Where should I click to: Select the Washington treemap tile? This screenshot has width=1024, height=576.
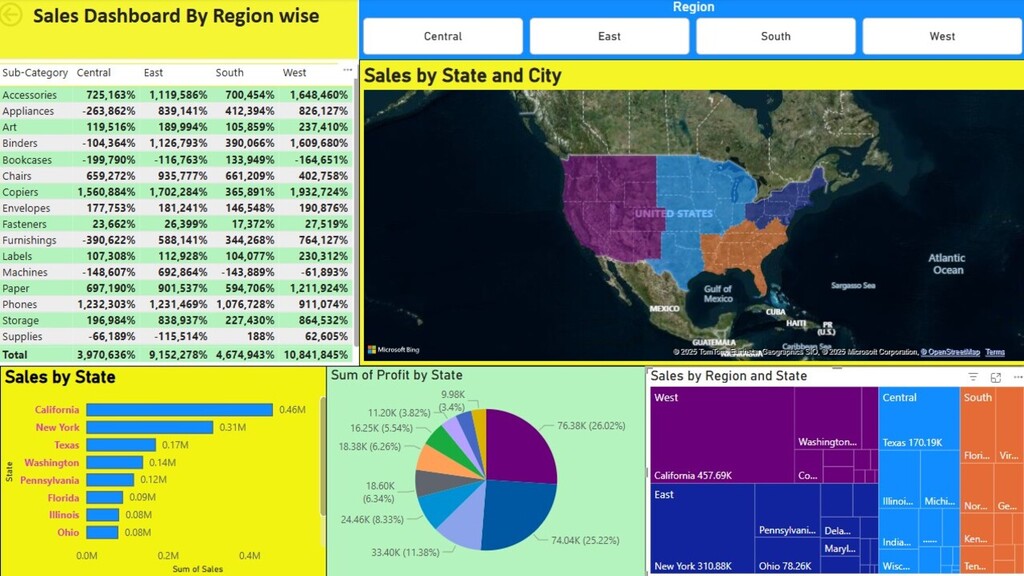[x=828, y=418]
